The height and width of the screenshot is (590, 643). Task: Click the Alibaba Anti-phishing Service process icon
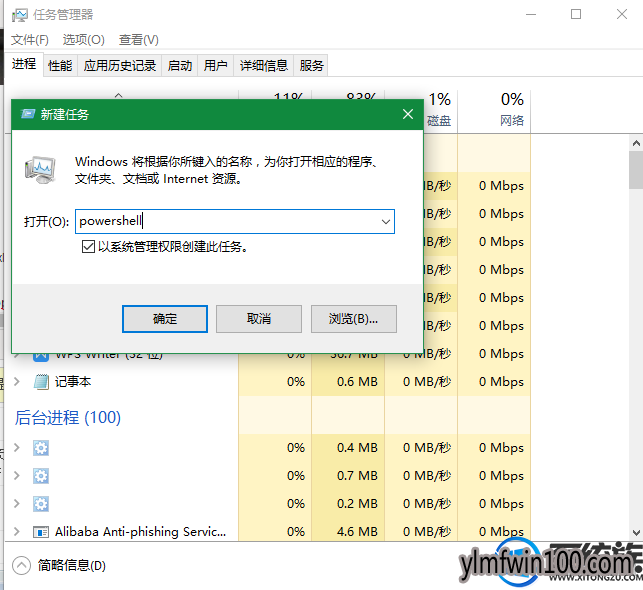41,532
